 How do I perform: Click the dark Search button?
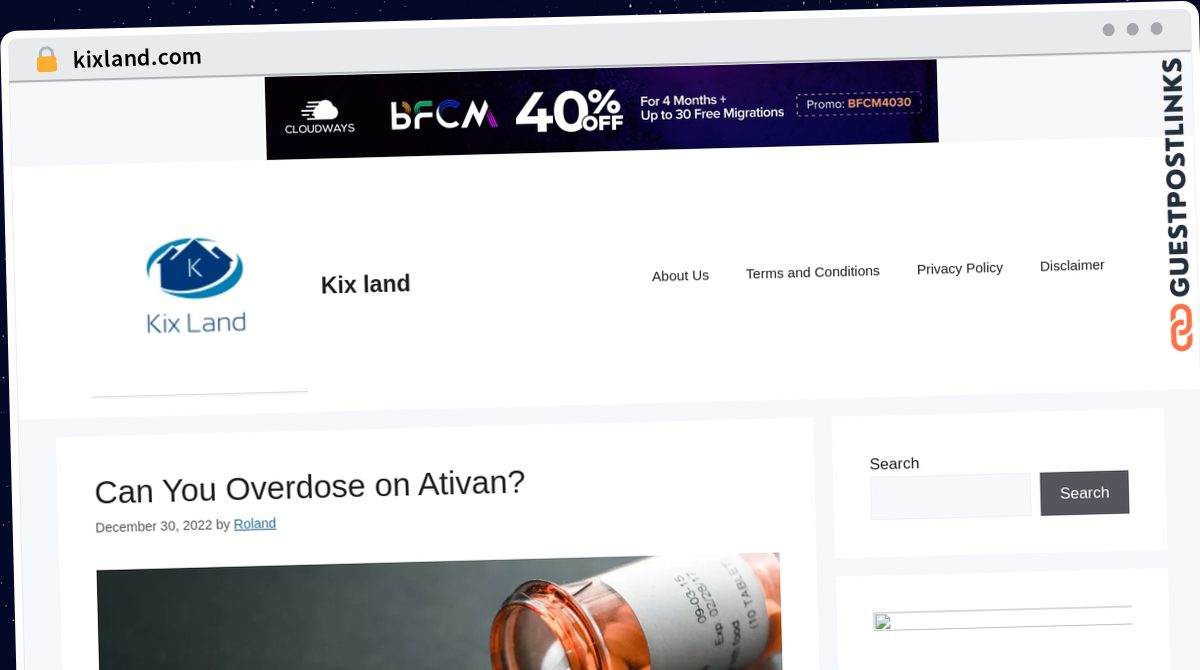click(1084, 493)
